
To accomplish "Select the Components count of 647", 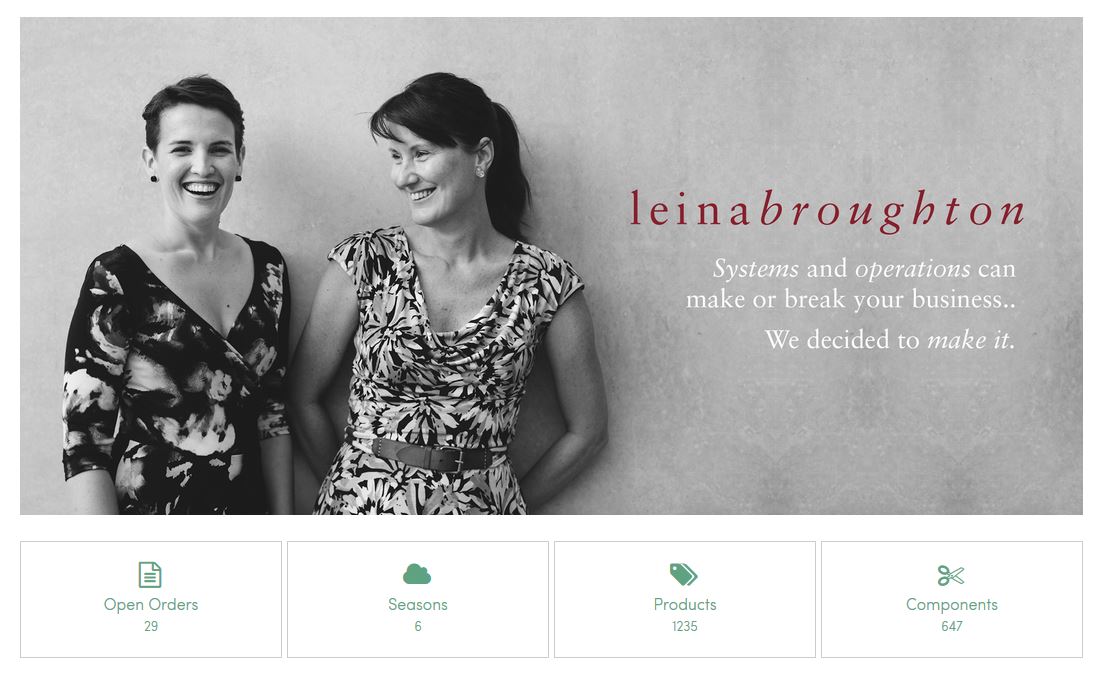I will [951, 626].
